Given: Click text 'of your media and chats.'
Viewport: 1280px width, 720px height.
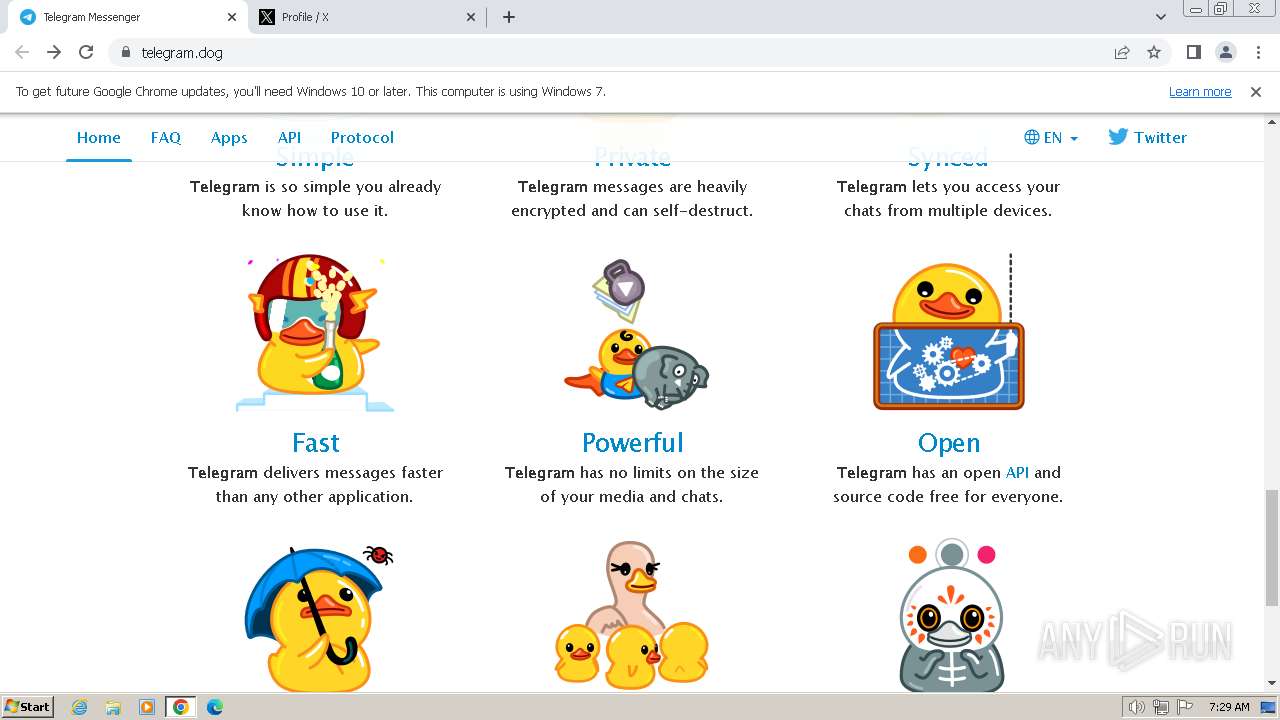Looking at the screenshot, I should coord(632,497).
